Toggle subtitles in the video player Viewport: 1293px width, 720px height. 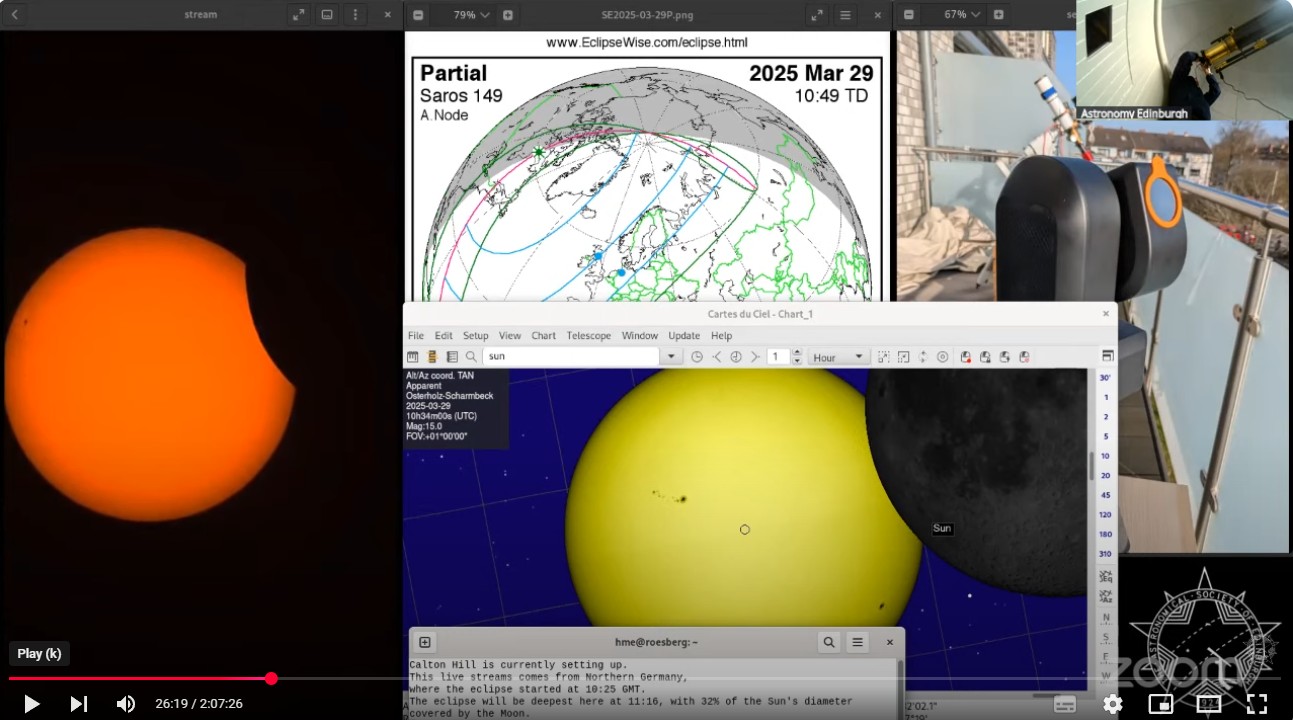point(1064,704)
